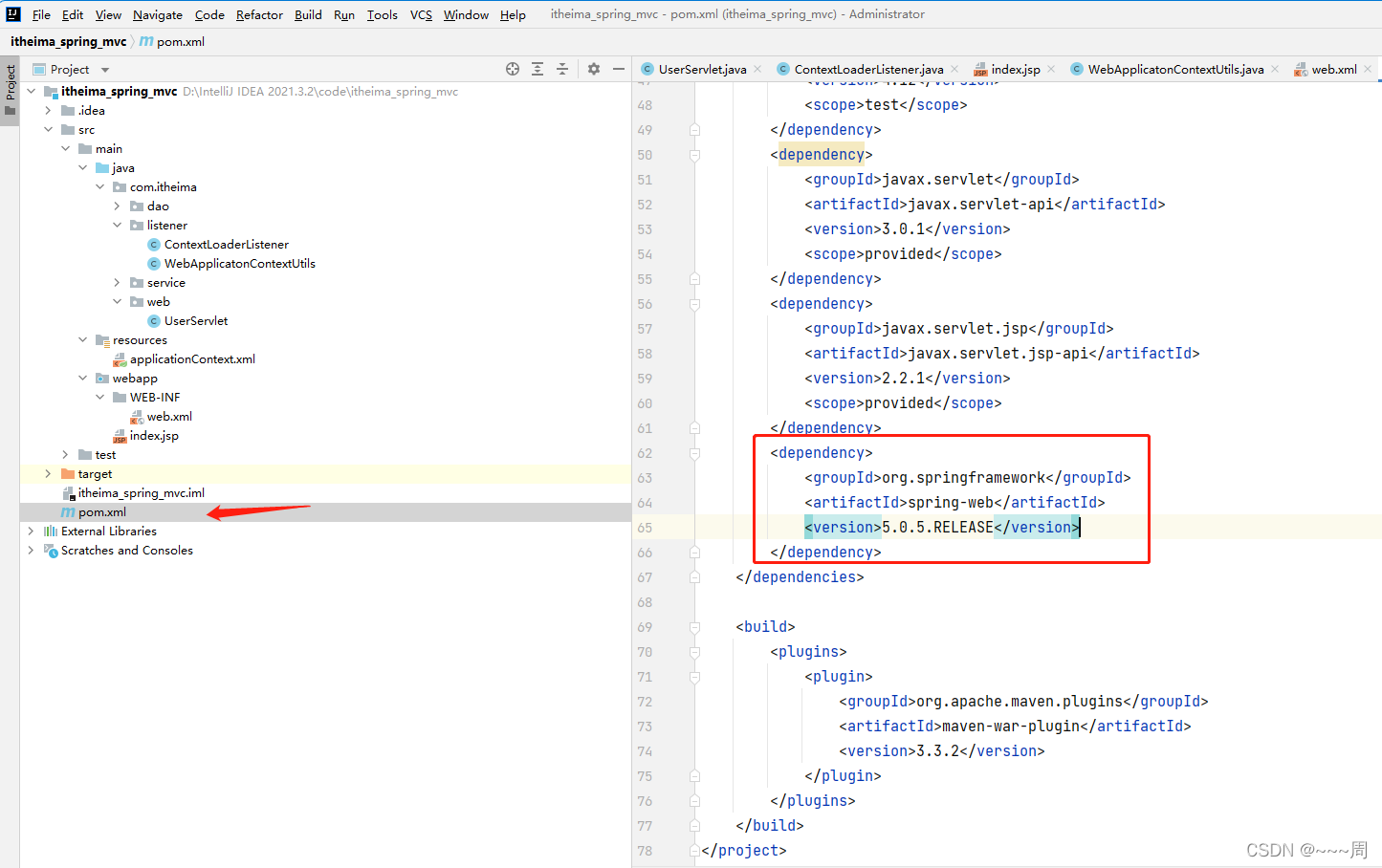Select WebApplicatonContextUtils class in tree
This screenshot has height=868, width=1382.
click(239, 263)
